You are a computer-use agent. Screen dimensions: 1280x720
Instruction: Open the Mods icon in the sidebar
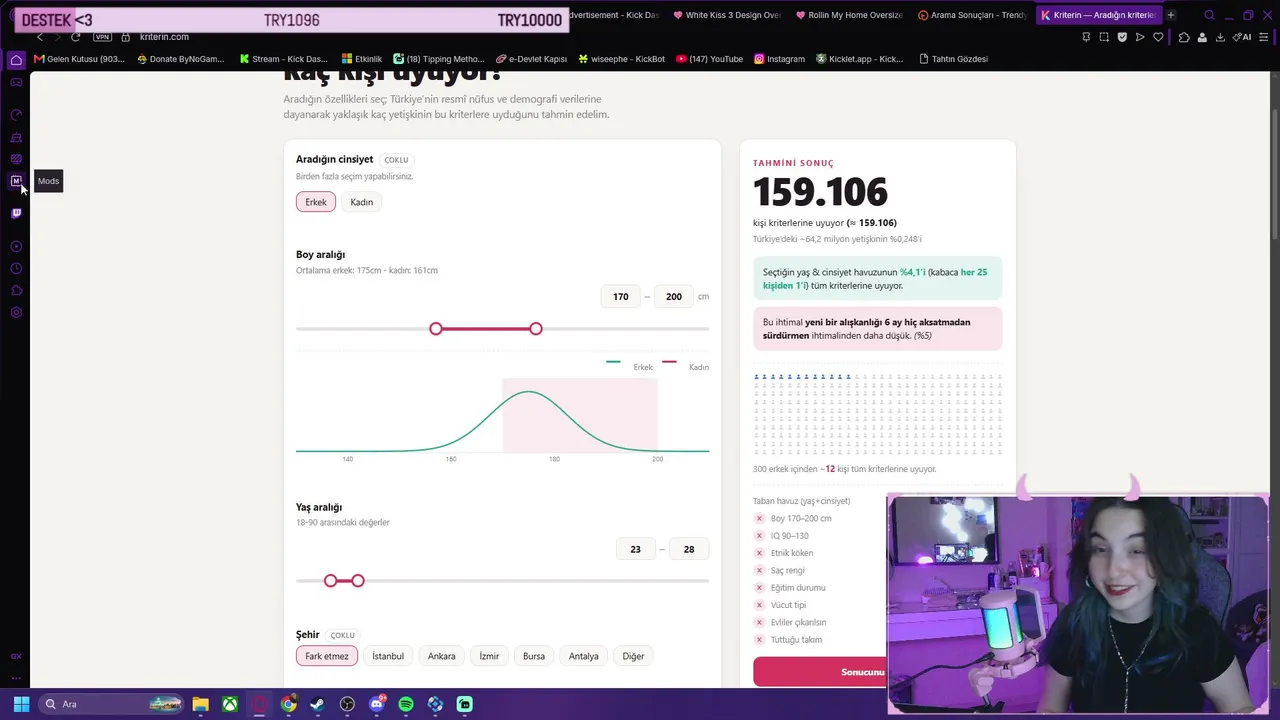[16, 181]
